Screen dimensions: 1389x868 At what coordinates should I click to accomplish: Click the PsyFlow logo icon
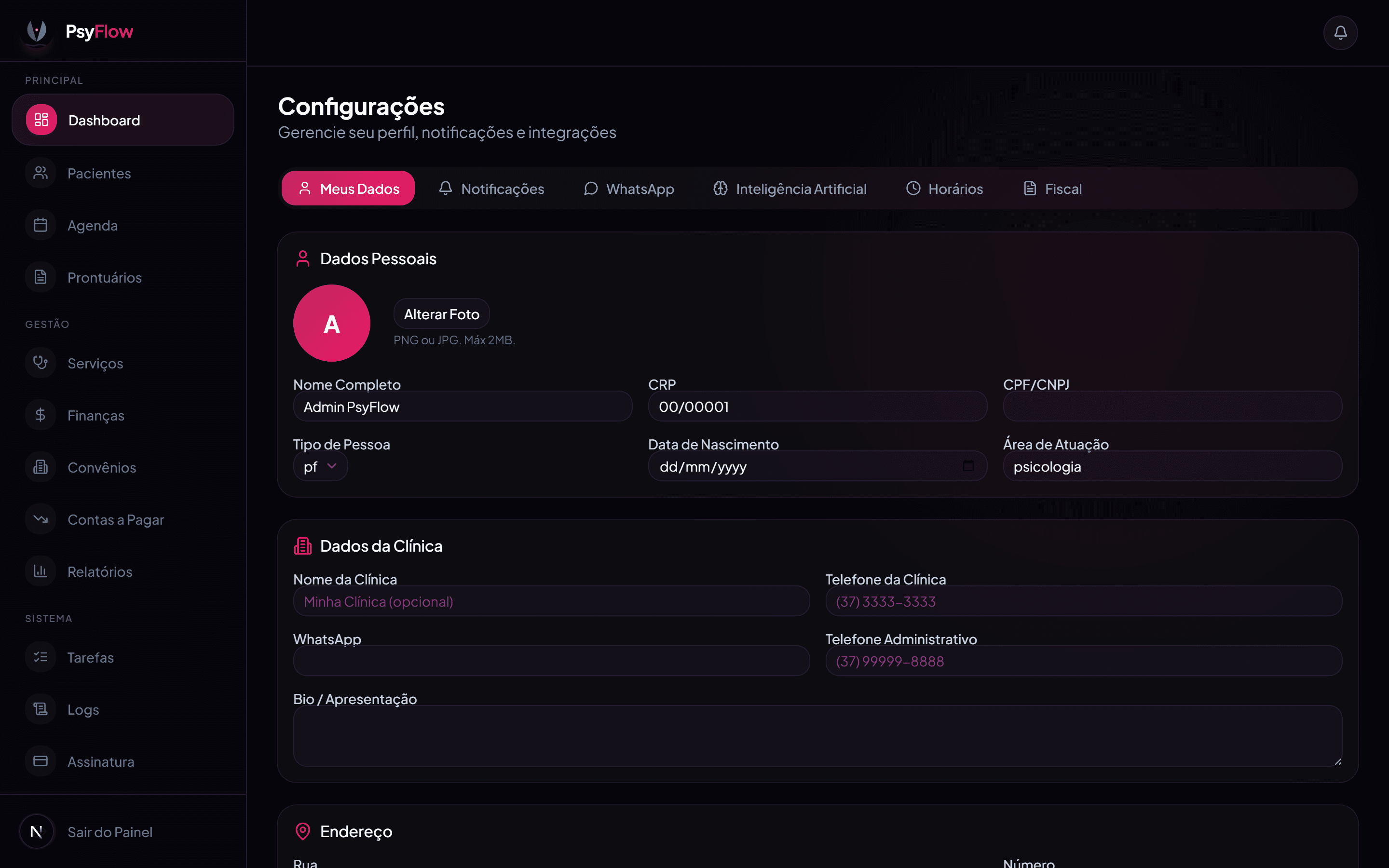[x=37, y=31]
